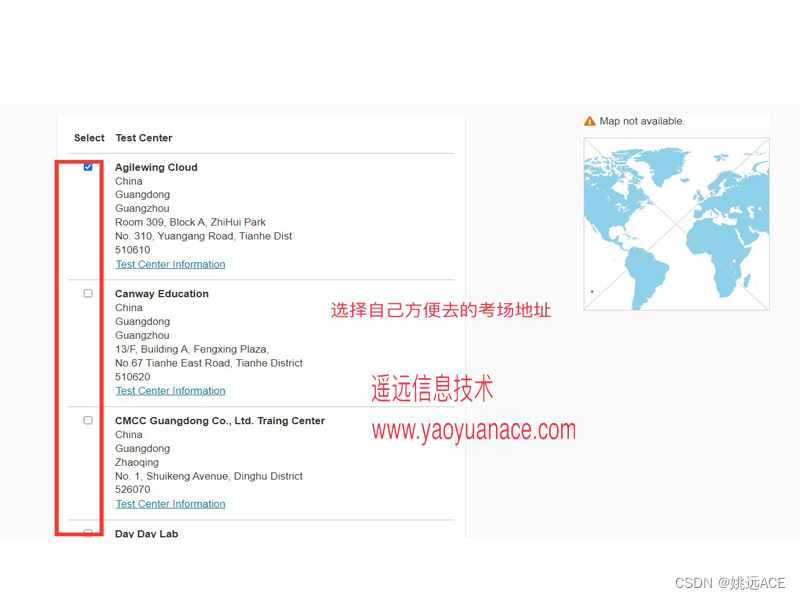Viewport: 800px width, 600px height.
Task: Click the postal code 526070
Action: point(133,490)
